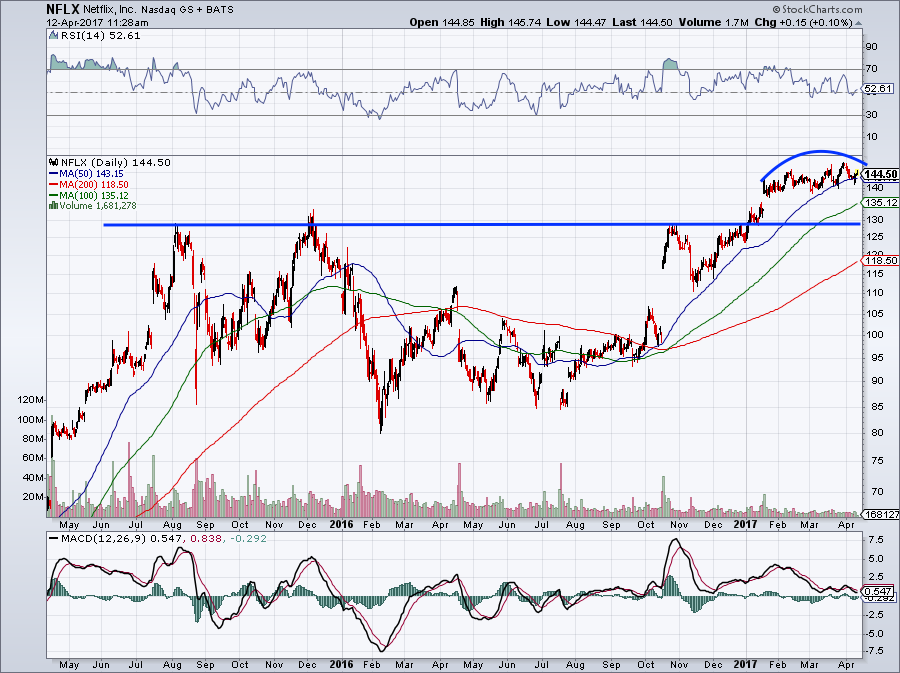Click the High value 145.74

525,22
